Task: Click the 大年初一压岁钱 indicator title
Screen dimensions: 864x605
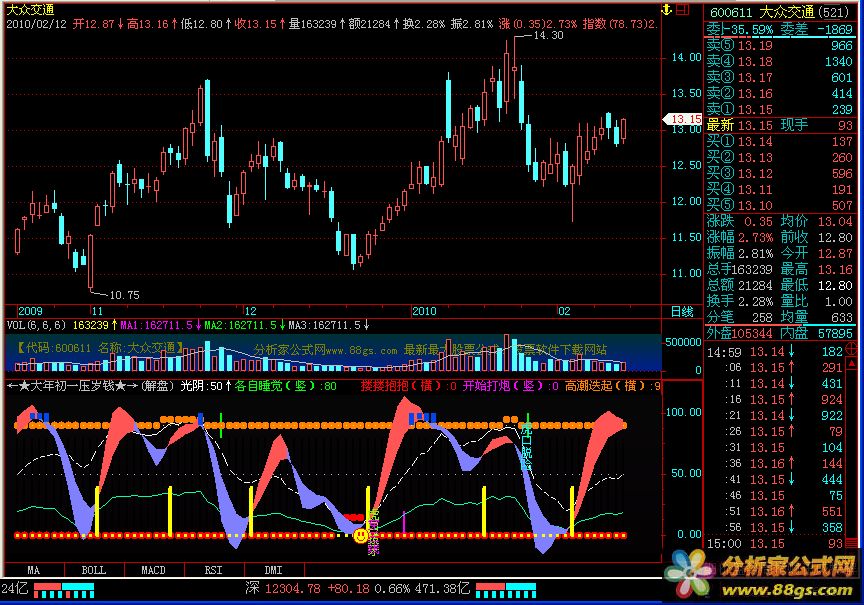Action: (70, 385)
